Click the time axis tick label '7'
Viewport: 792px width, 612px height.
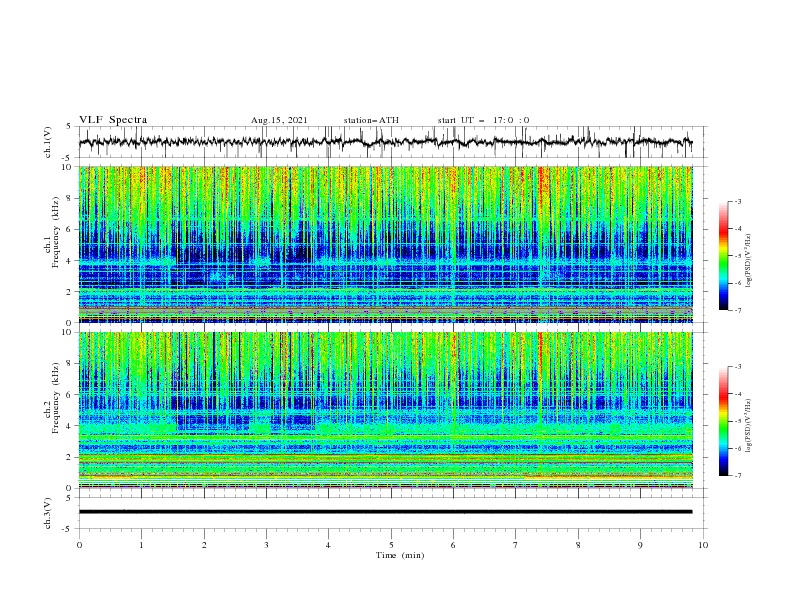click(x=516, y=545)
